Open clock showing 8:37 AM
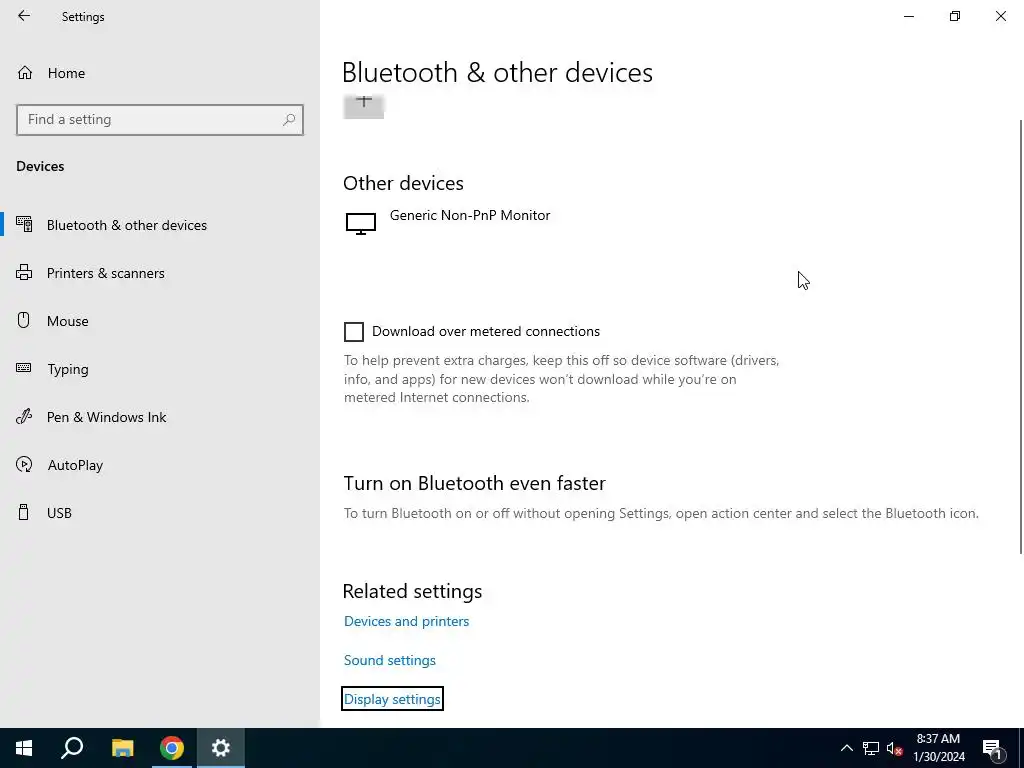Screen dimensions: 1024x768 tap(938, 748)
